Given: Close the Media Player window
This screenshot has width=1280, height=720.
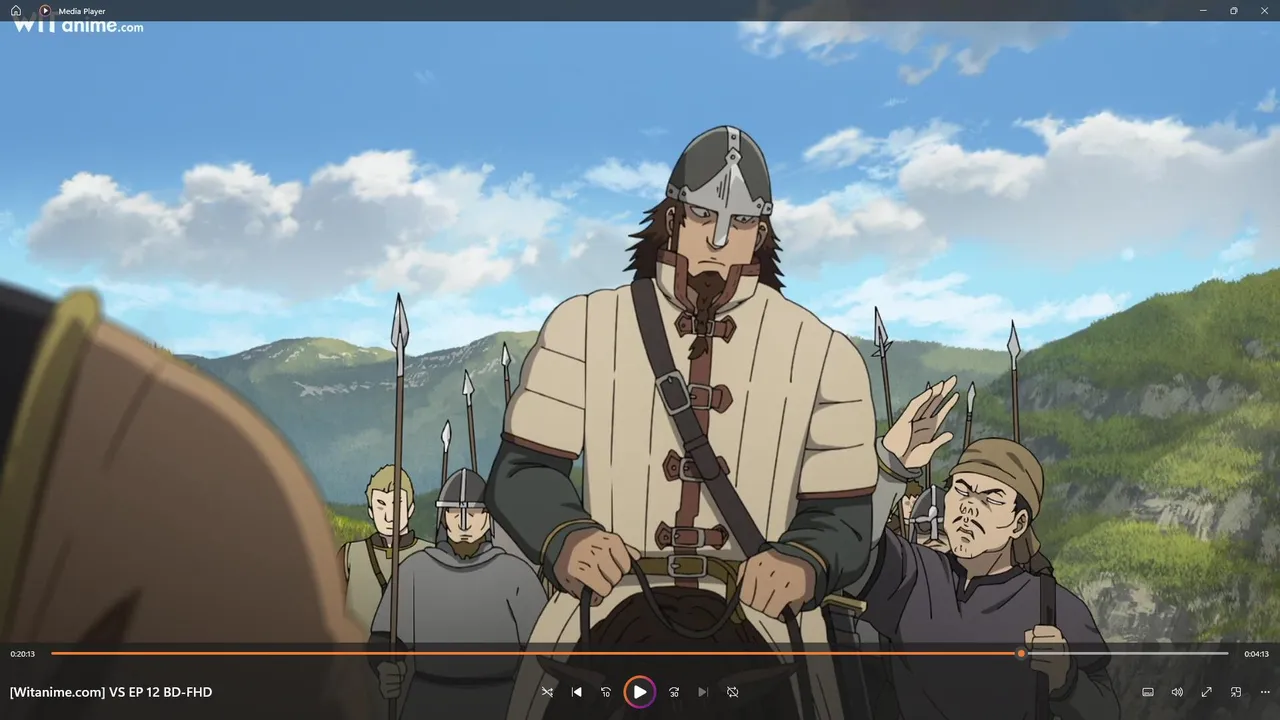Looking at the screenshot, I should click(x=1265, y=11).
